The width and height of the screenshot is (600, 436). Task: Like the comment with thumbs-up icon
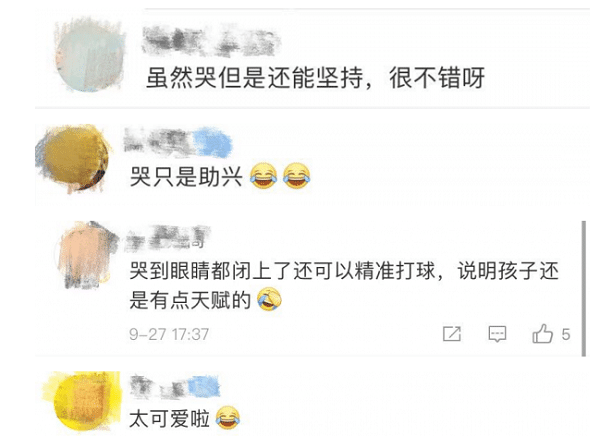[542, 333]
